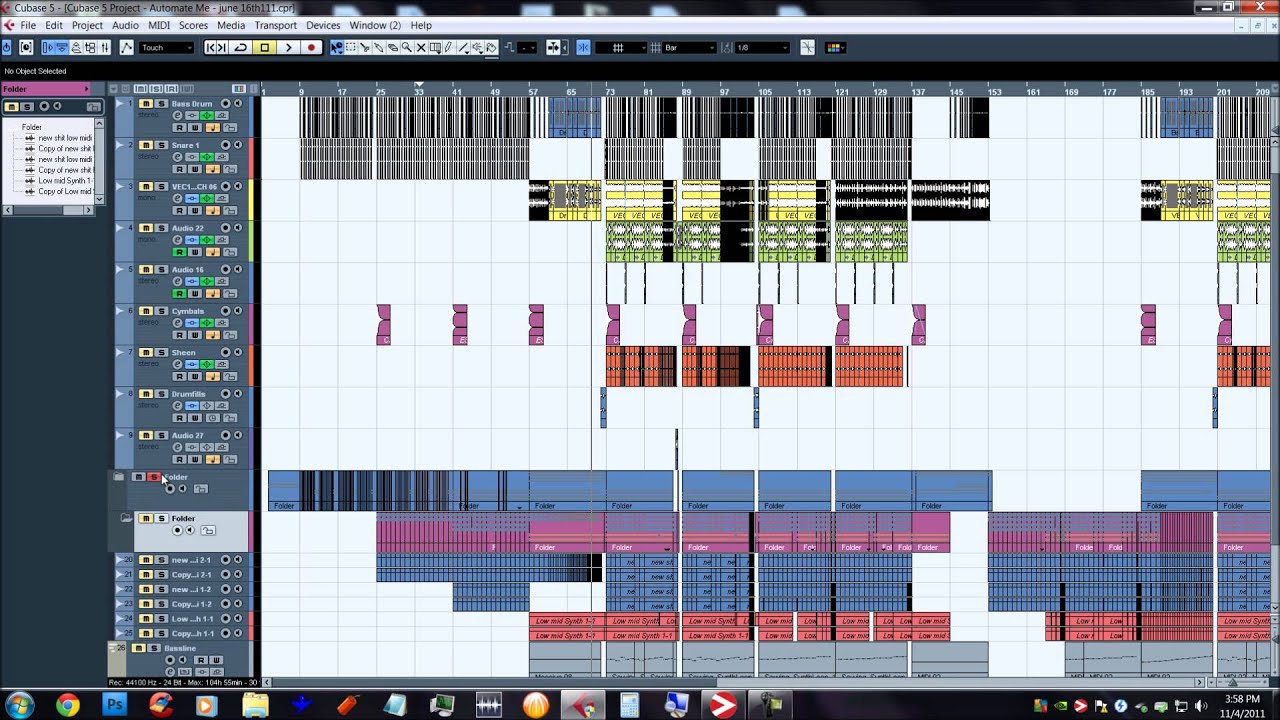Mute all via global [m] button
Screen dimensions: 1280x720
coord(141,89)
